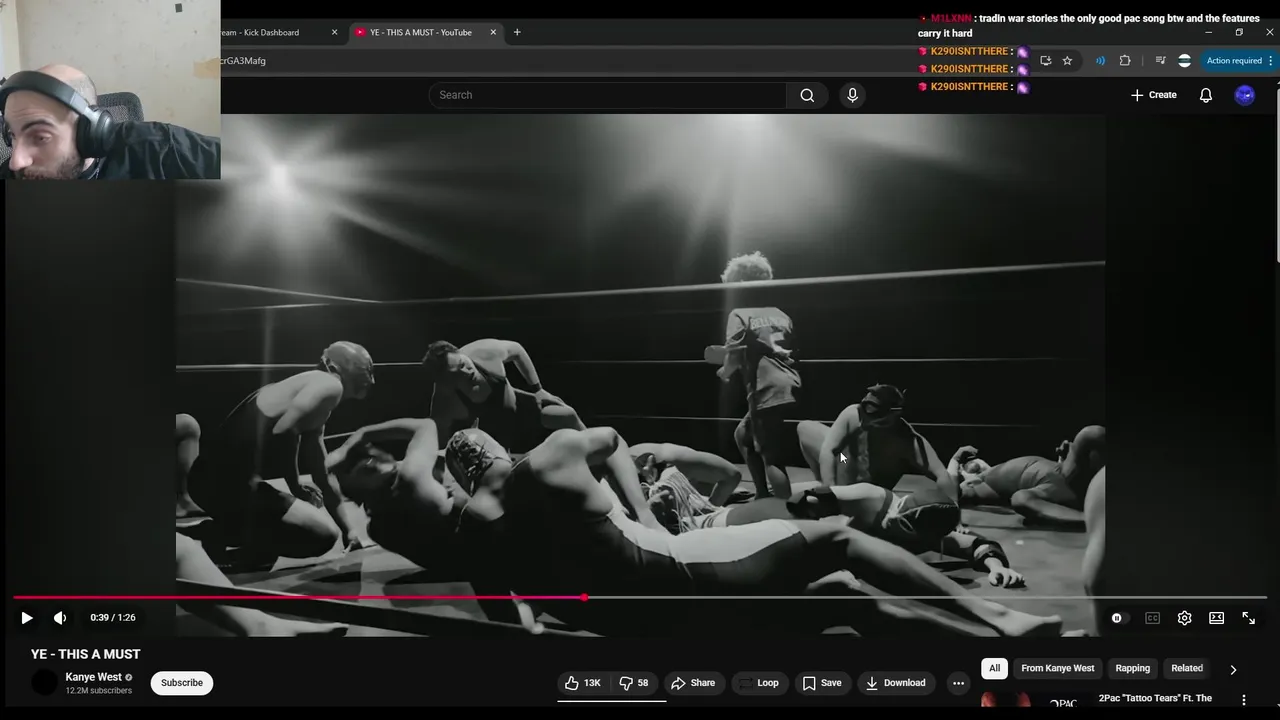Click the YouTube Search field
Screen dimensions: 1280x720
[607, 95]
